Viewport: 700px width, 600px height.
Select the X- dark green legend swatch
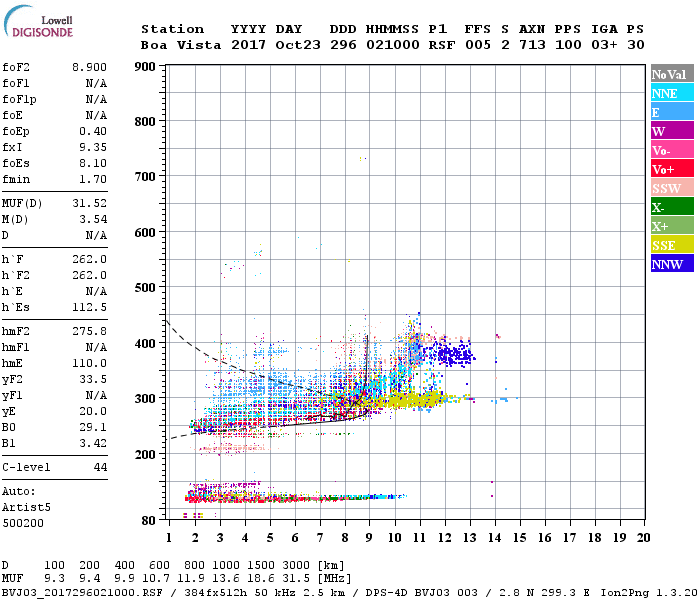tap(672, 207)
